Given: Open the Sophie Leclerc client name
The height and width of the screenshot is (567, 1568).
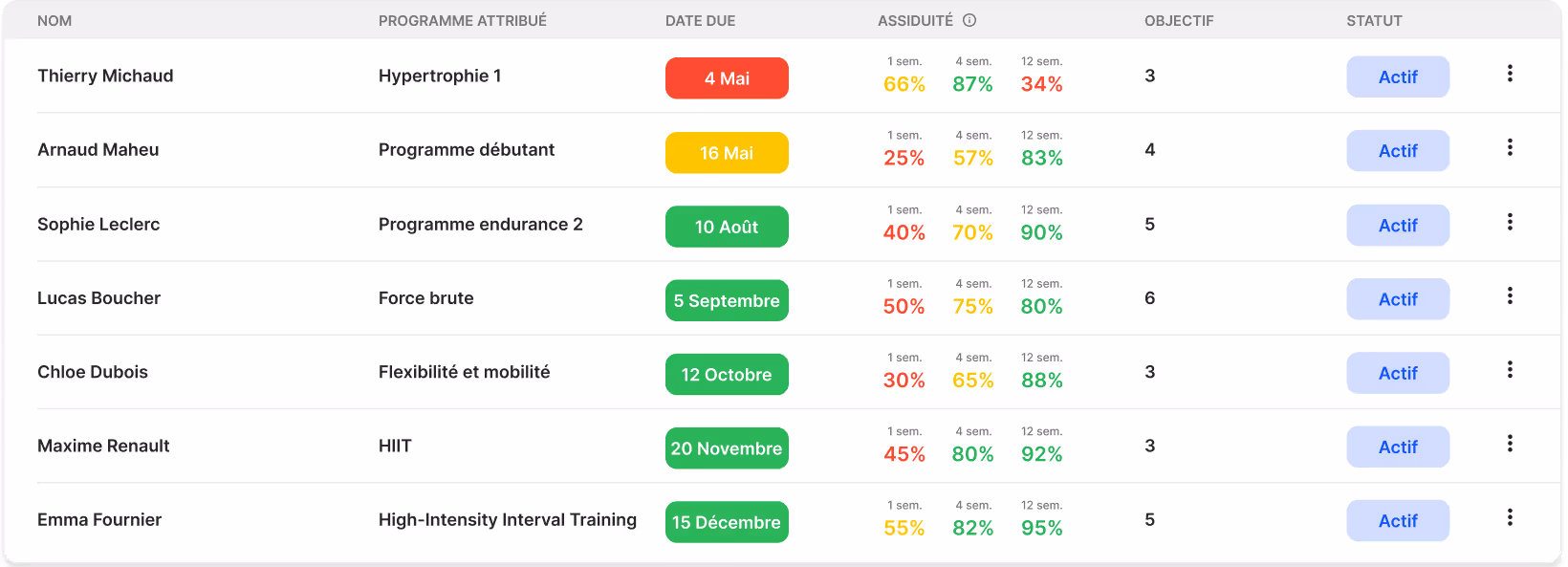Looking at the screenshot, I should click(x=98, y=225).
